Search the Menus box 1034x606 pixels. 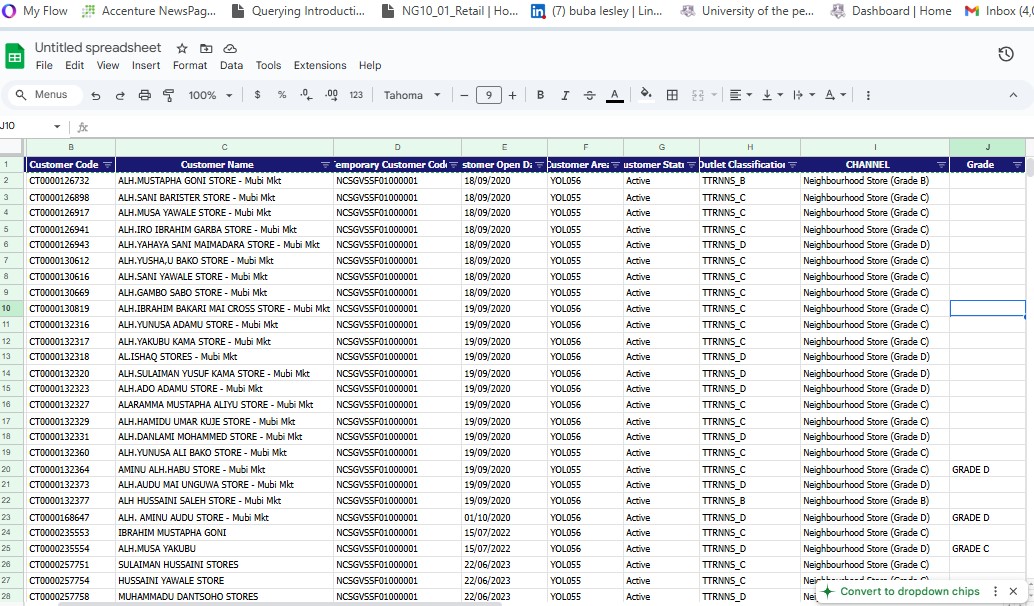(45, 95)
